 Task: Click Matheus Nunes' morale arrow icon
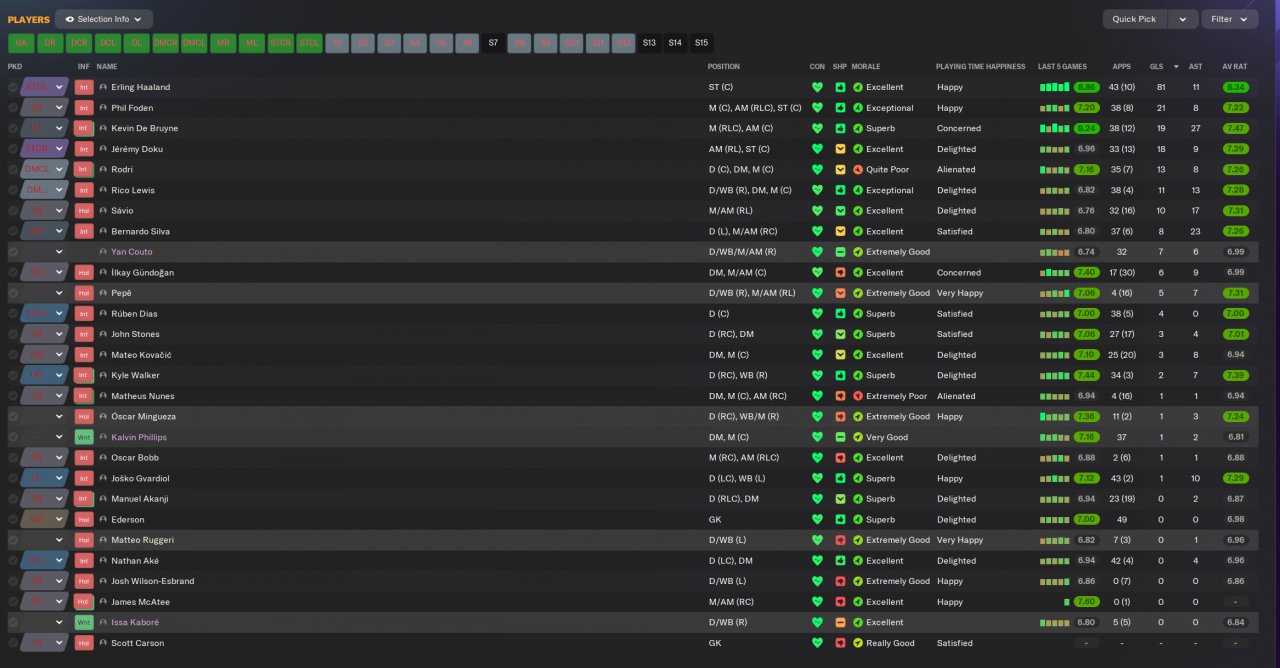pos(858,396)
